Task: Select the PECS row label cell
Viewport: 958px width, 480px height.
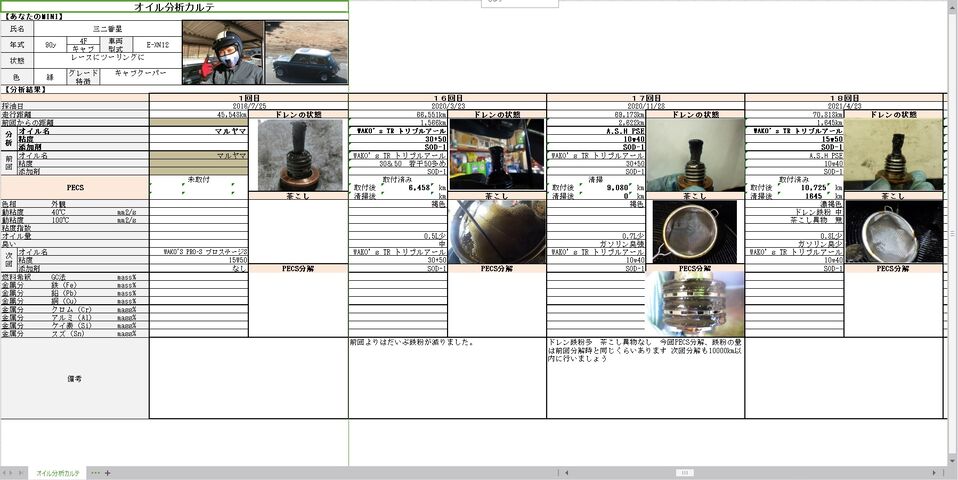Action: coord(75,188)
